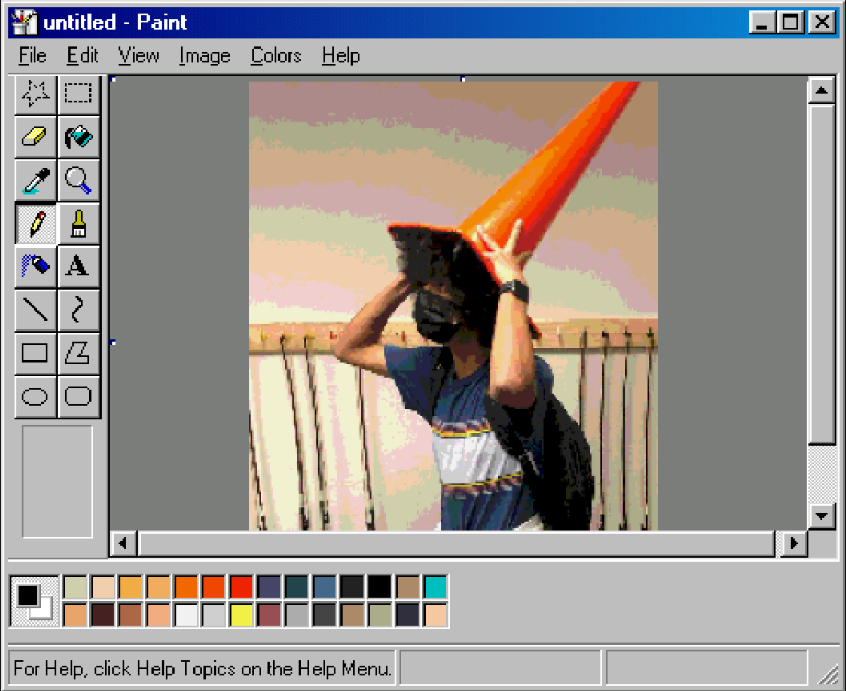Select the Airbrush spray can tool
Viewport: 846px width, 691px height.
(x=35, y=266)
